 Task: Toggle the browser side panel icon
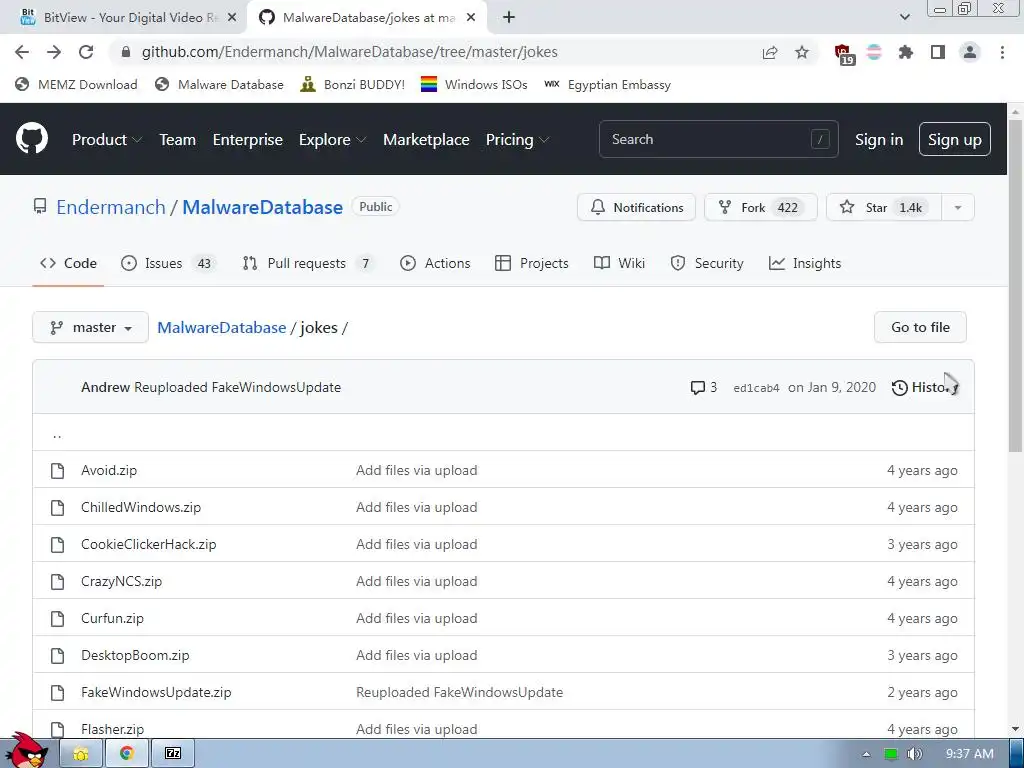(938, 52)
